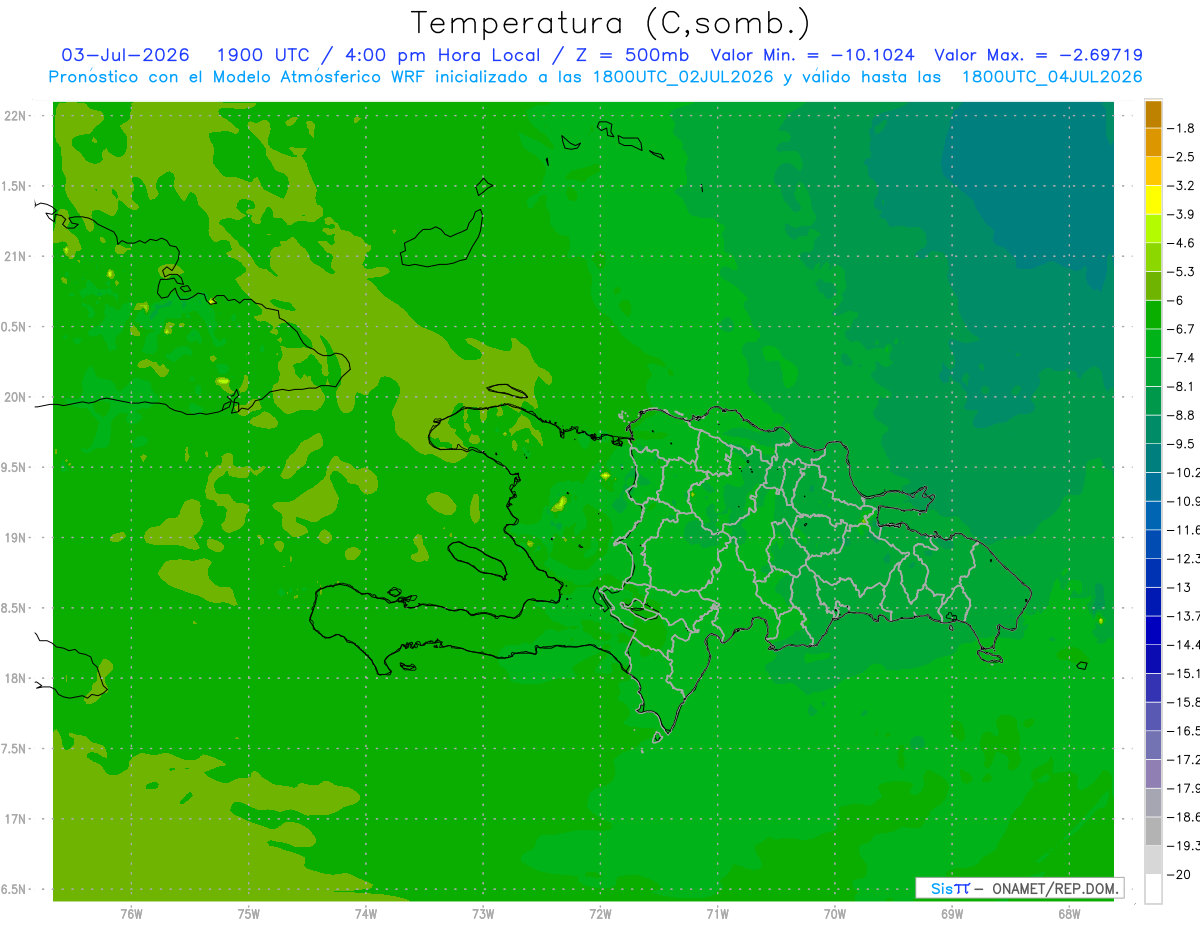This screenshot has width=1200, height=927.
Task: Click the '-13' legend value
Action: (x=1179, y=587)
